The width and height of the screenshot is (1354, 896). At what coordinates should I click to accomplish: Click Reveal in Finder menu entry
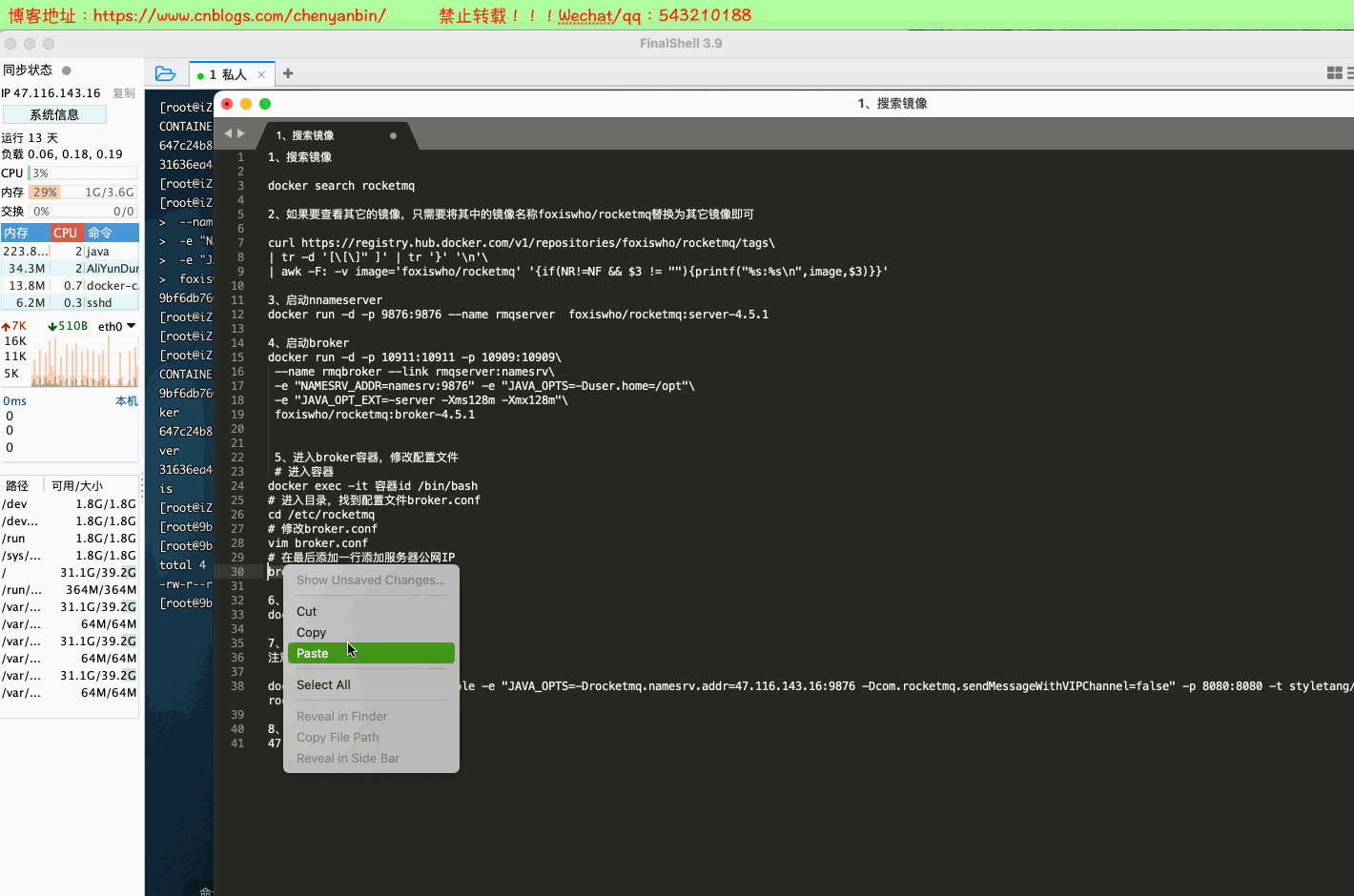(371, 716)
